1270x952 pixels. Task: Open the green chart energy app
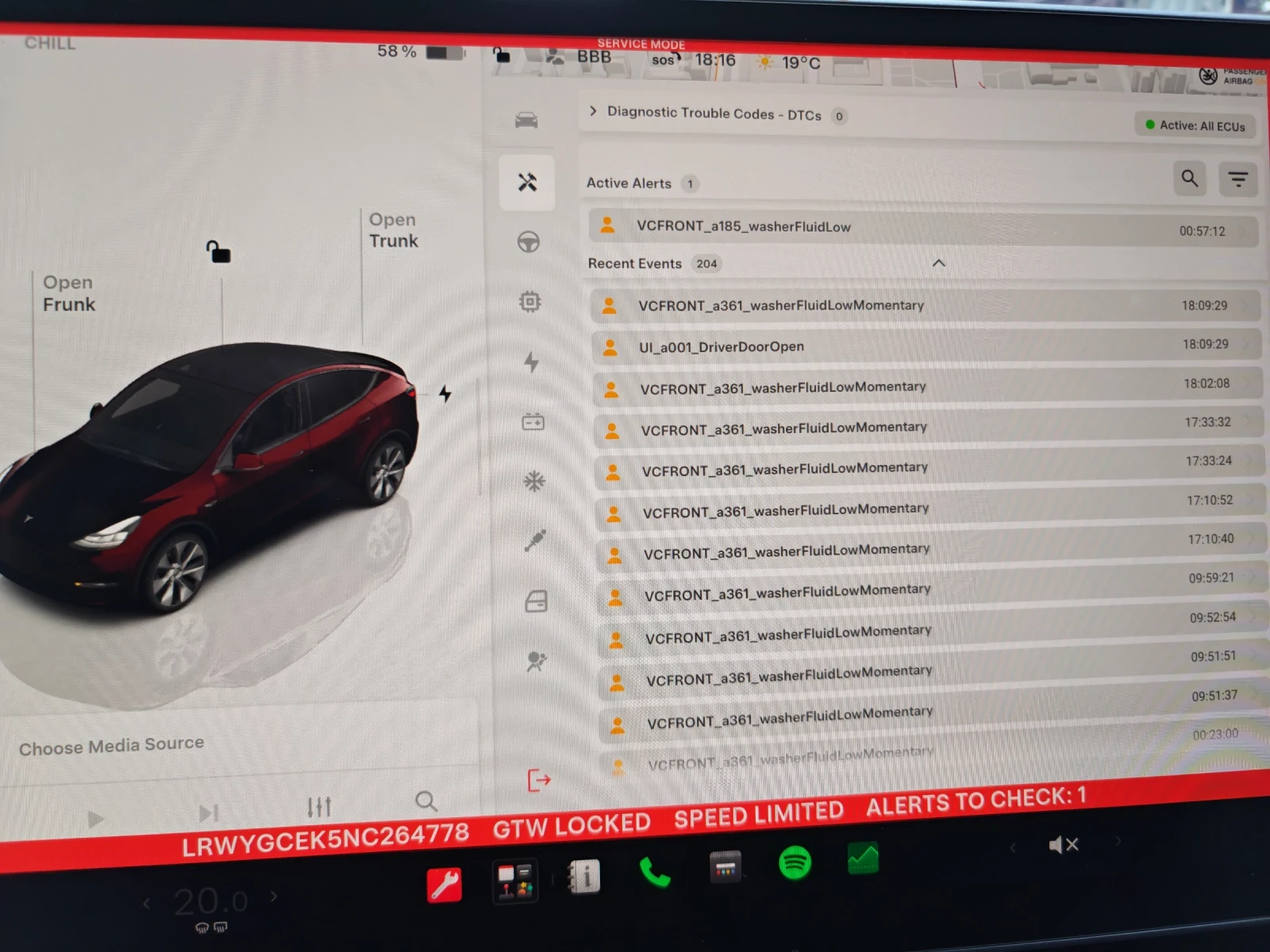pos(863,858)
